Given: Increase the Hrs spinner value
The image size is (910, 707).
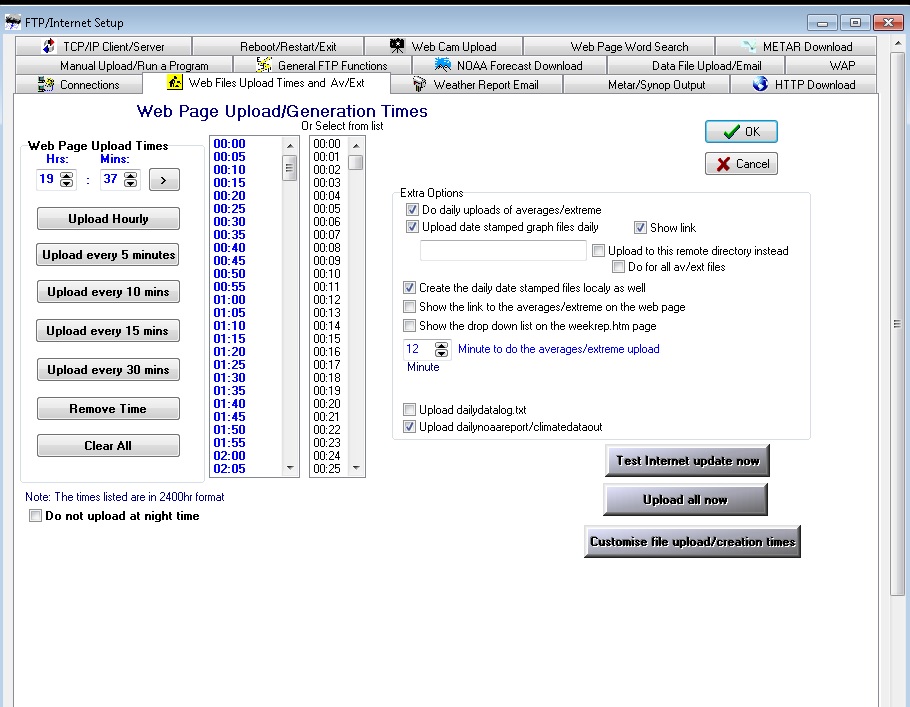Looking at the screenshot, I should click(67, 175).
